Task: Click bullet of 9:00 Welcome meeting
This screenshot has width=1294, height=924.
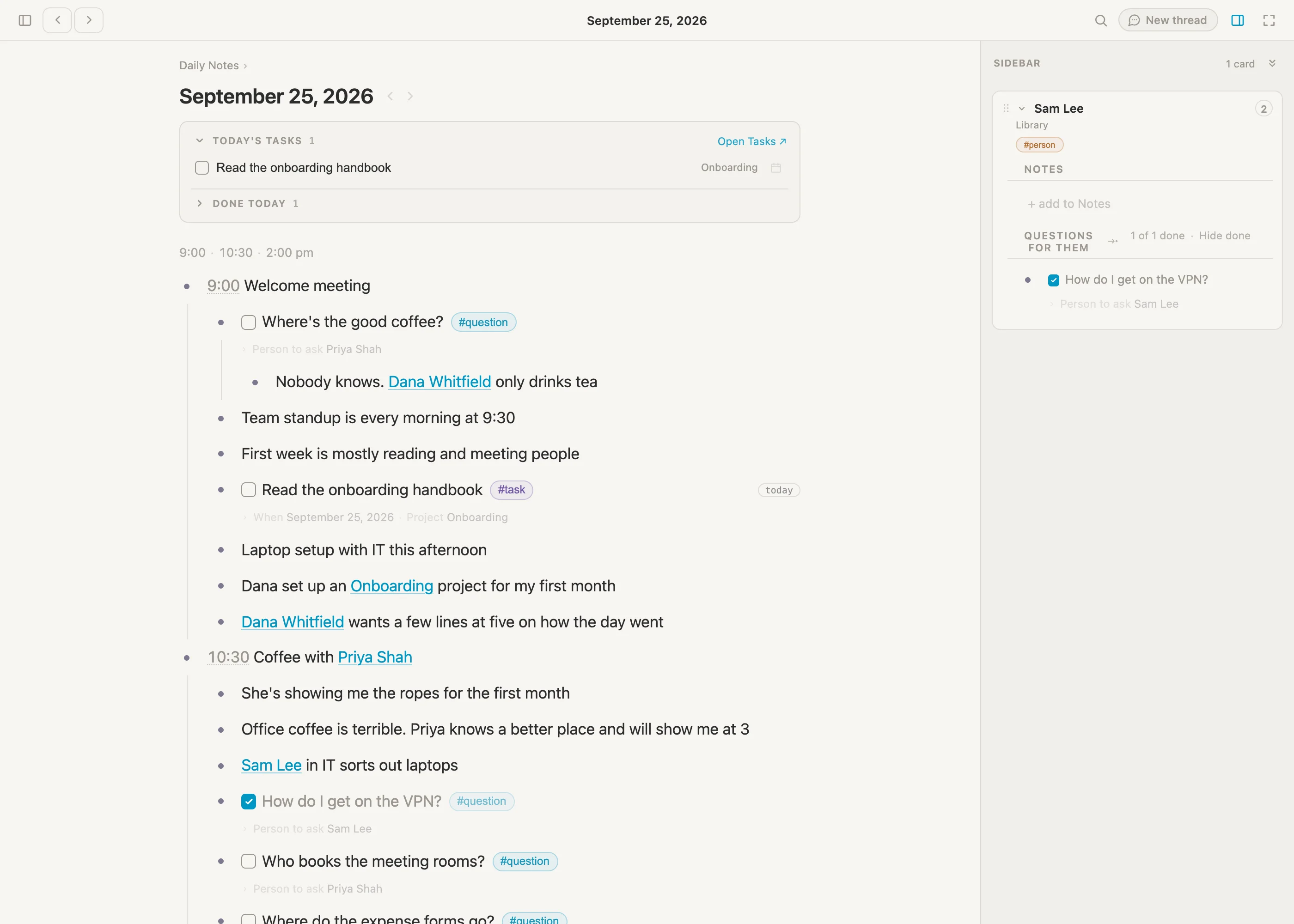Action: 187,286
